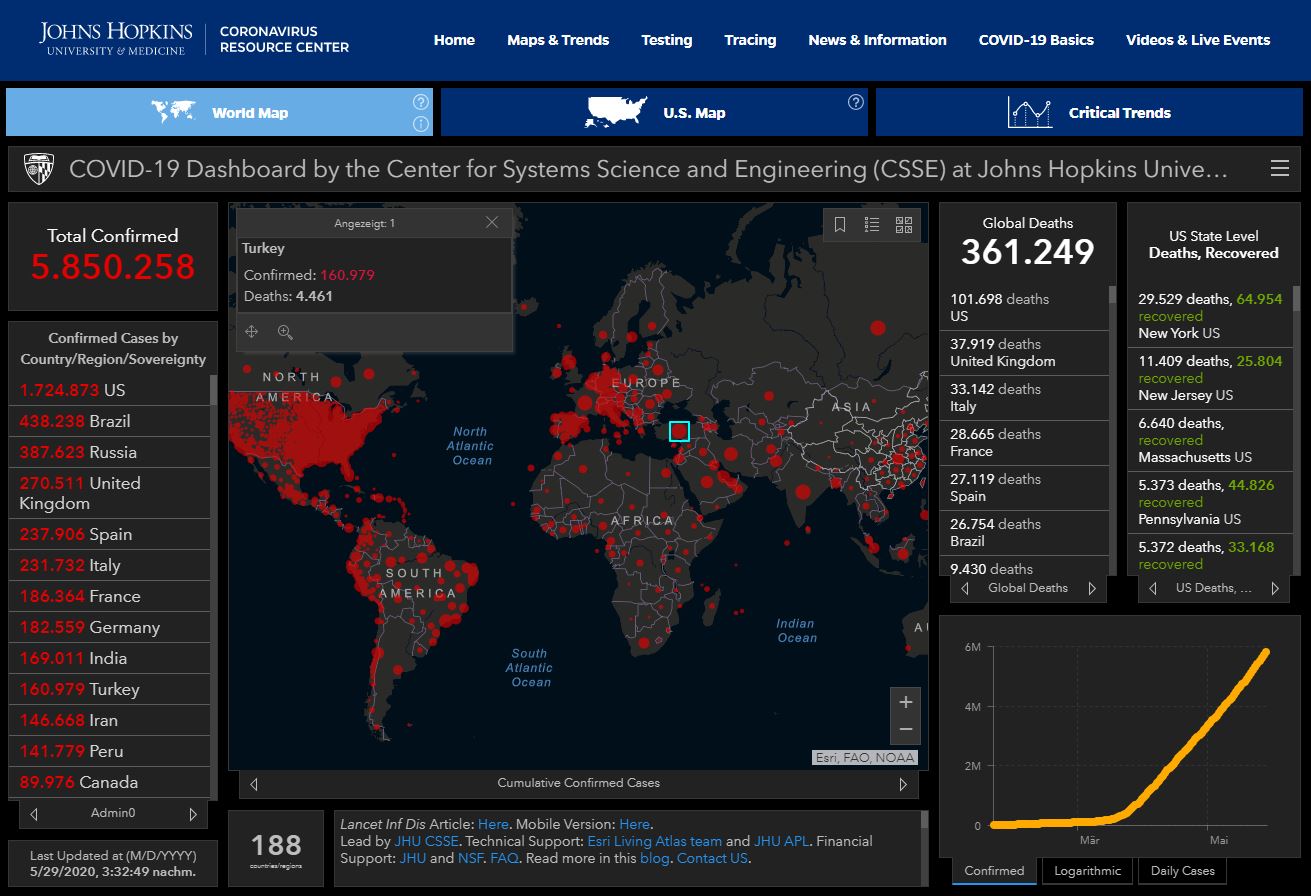This screenshot has height=896, width=1311.
Task: Select India in confirmed cases list
Action: pos(109,658)
